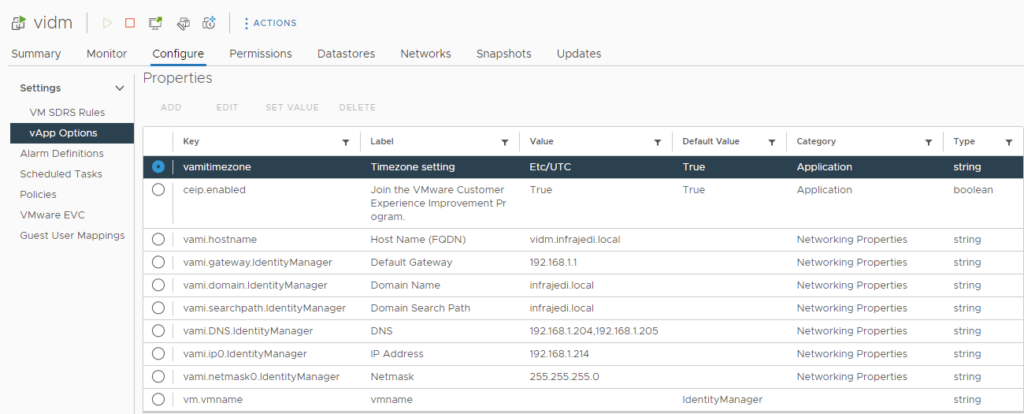This screenshot has width=1024, height=414.
Task: Open the Datastores tab
Action: tap(346, 54)
